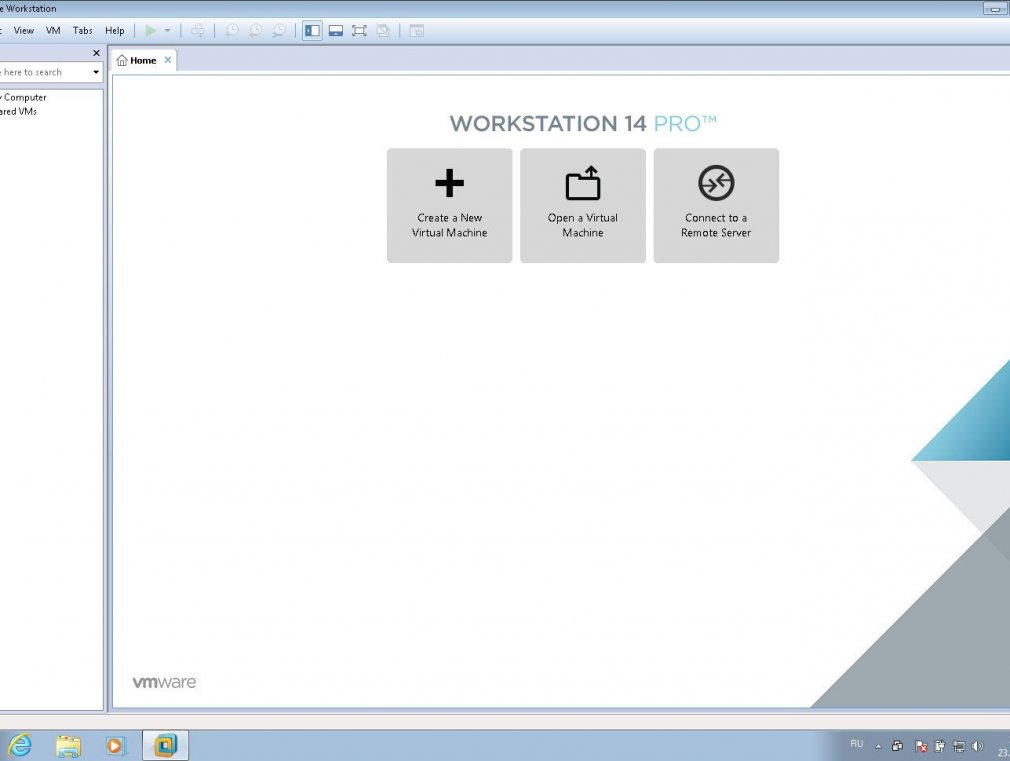Click the network tray icon
The image size is (1010, 761).
point(958,746)
